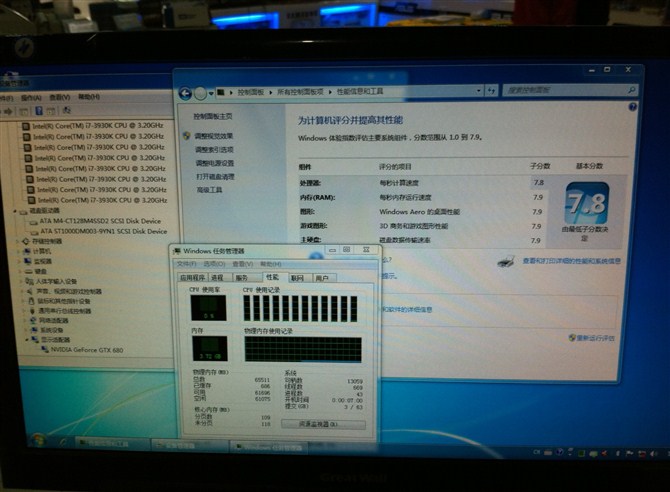The width and height of the screenshot is (670, 492).
Task: Click the 所有控制面板项 breadcrumb segment
Action: (x=300, y=92)
